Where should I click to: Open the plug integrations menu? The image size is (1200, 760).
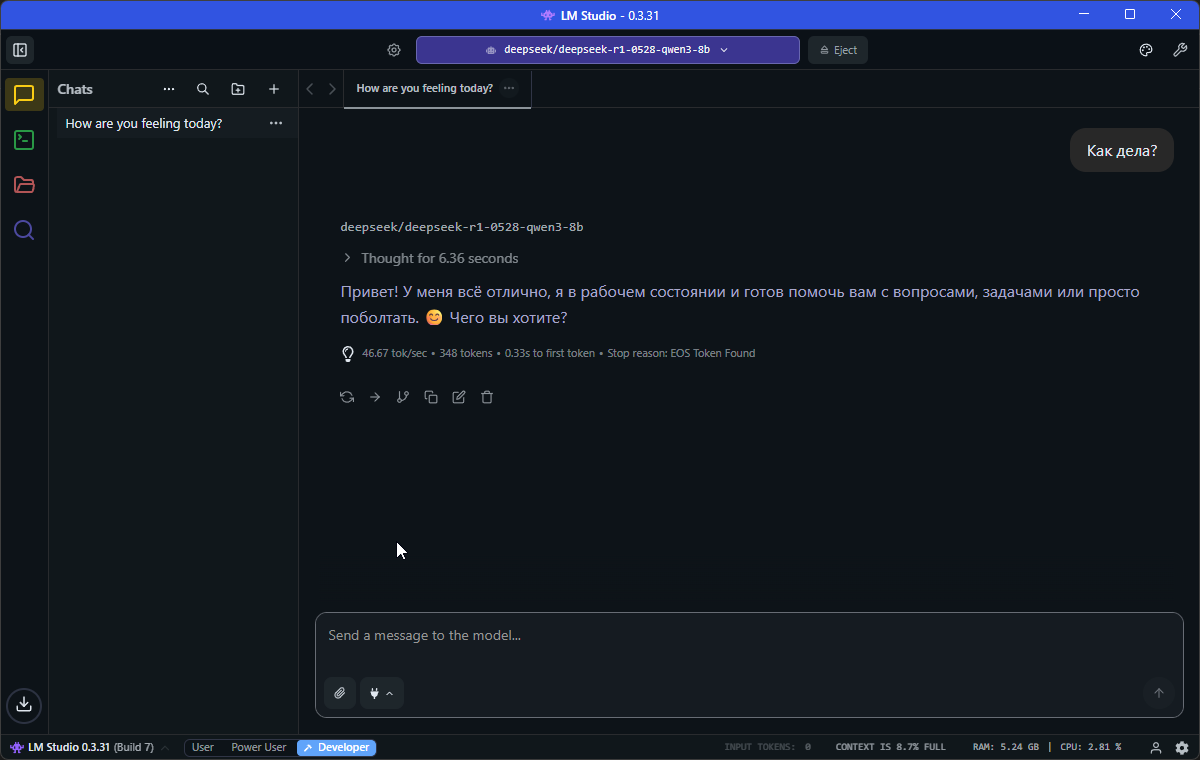coord(382,693)
